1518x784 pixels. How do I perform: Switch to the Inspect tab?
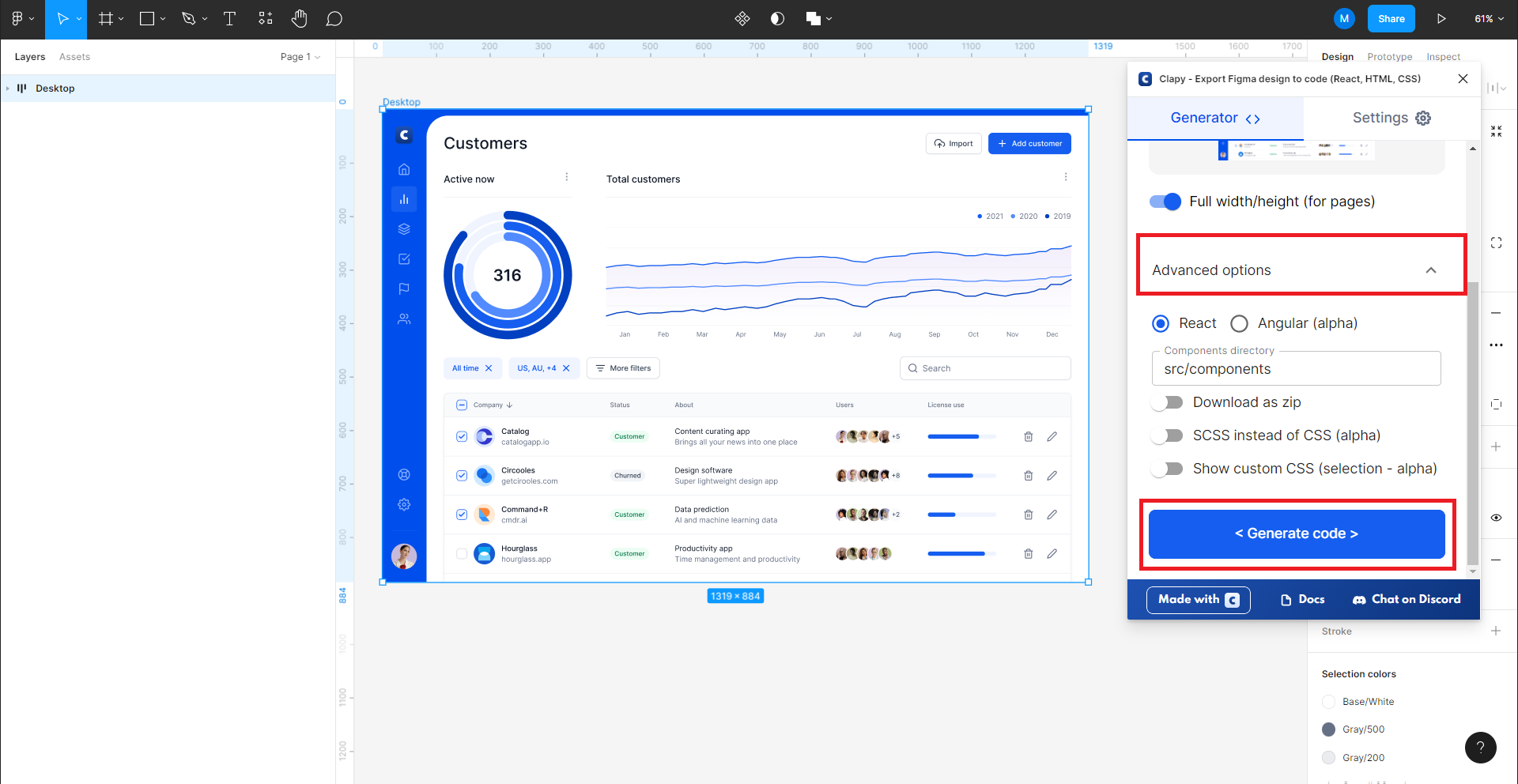coord(1443,57)
